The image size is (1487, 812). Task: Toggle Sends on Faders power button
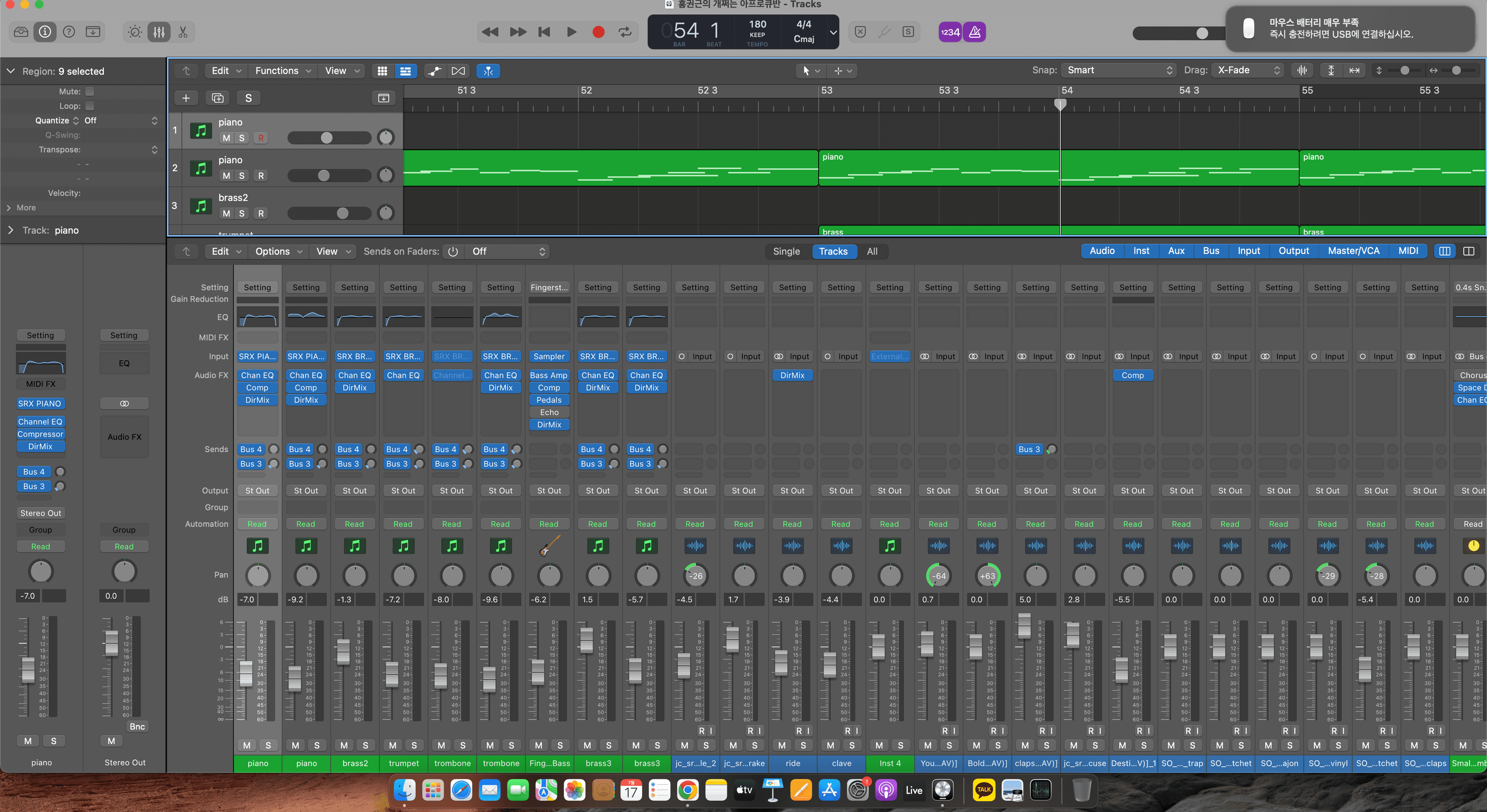coord(453,252)
